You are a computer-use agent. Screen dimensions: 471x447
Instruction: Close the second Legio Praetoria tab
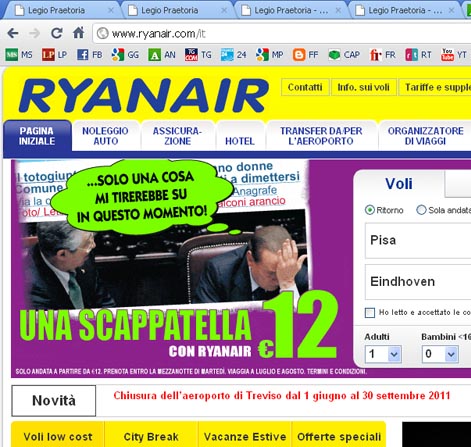[224, 10]
